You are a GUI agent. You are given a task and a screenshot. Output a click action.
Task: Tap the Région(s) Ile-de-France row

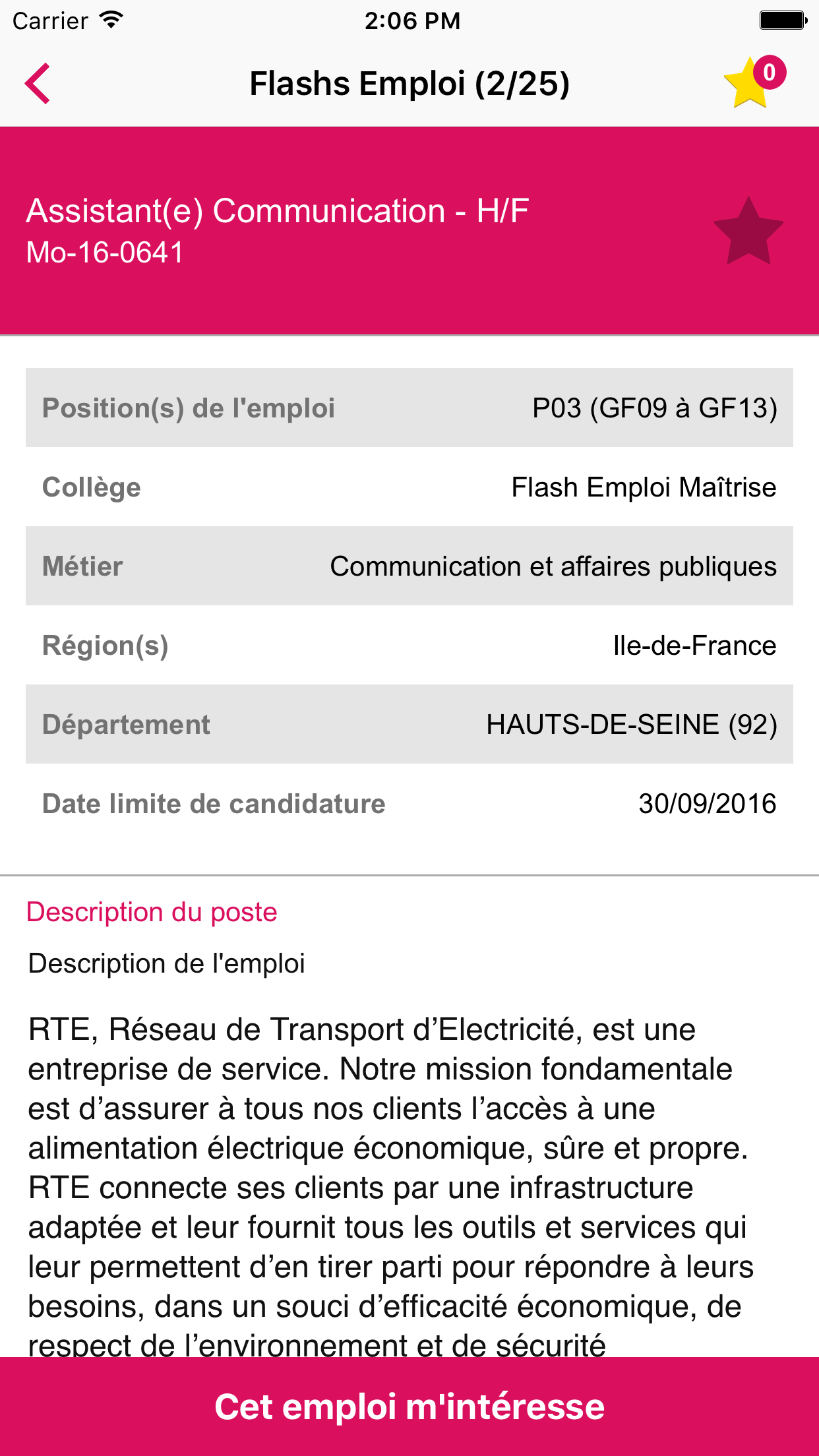[409, 645]
